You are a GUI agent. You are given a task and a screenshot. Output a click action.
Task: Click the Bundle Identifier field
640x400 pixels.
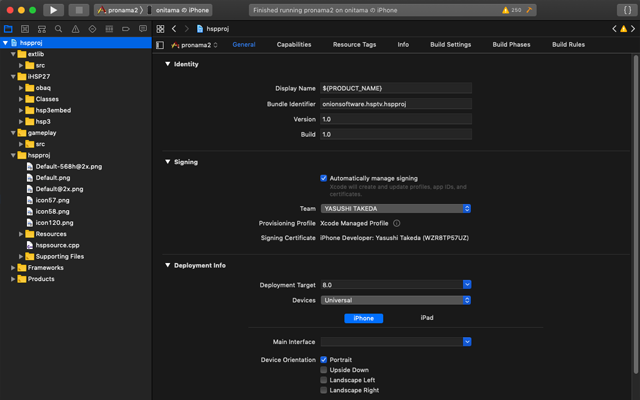(396, 104)
